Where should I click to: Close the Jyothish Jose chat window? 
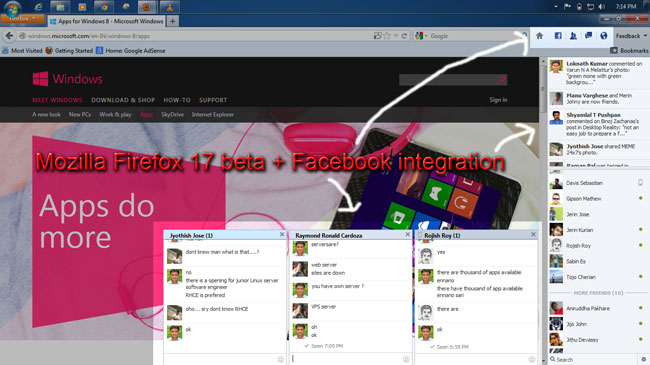(282, 235)
